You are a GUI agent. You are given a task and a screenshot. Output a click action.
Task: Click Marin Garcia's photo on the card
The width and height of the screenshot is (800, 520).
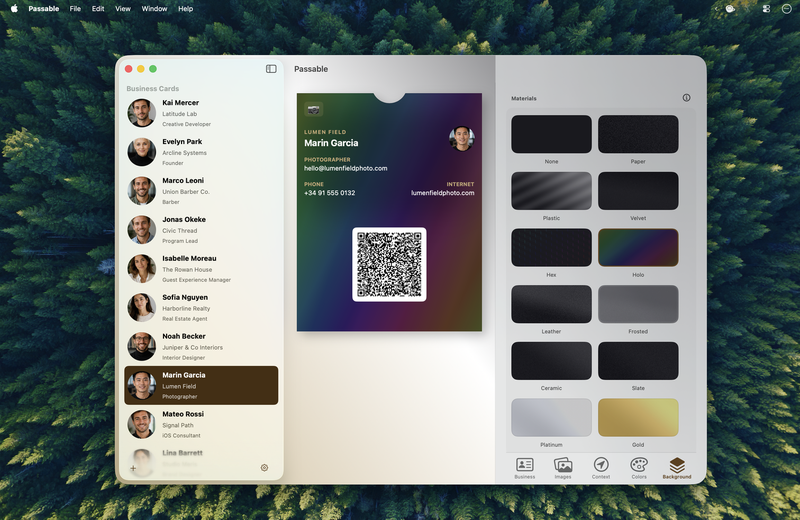click(x=462, y=139)
